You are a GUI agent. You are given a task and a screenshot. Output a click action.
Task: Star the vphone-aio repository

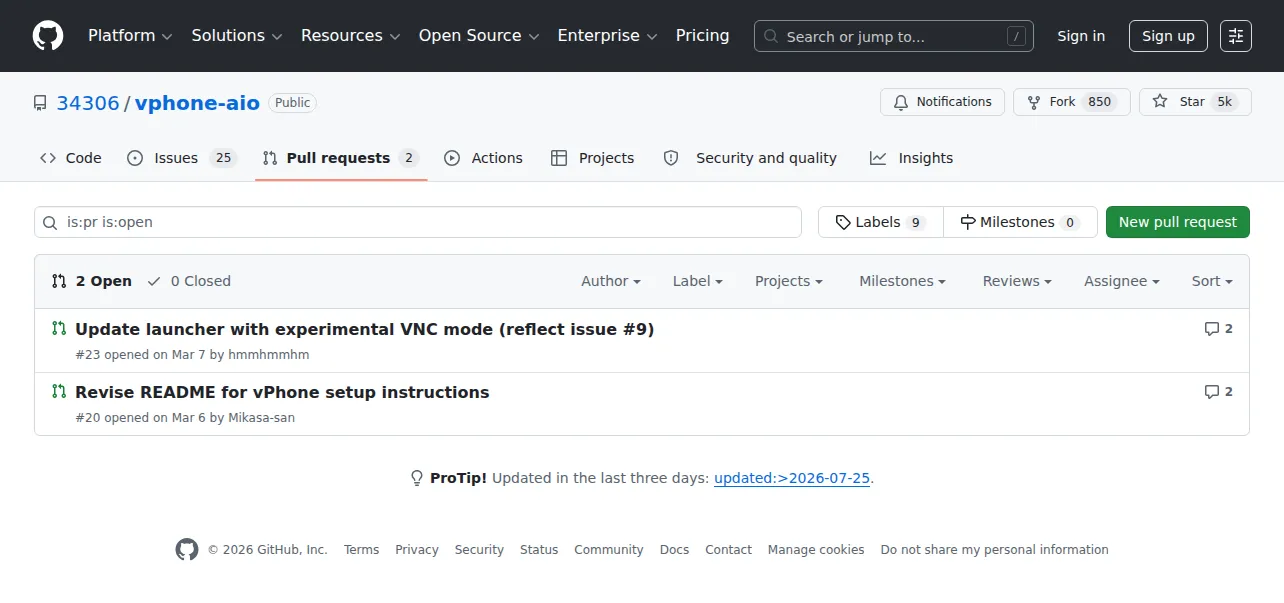[1195, 102]
